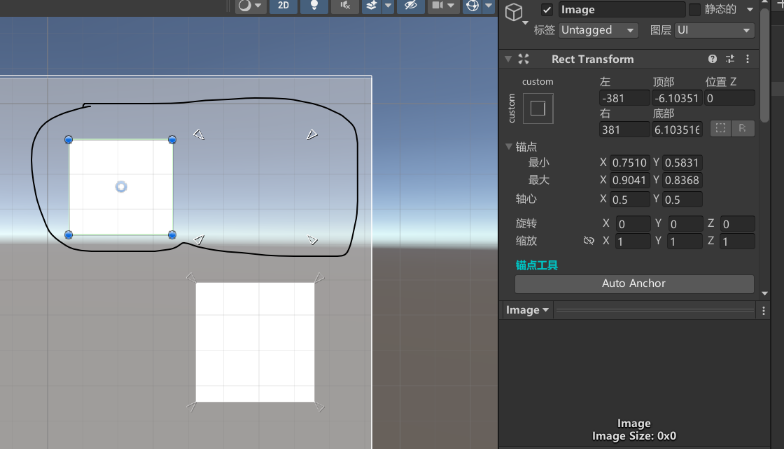The width and height of the screenshot is (784, 449).
Task: Edit anchor 最大 Y field 0.8368
Action: pyautogui.click(x=682, y=180)
